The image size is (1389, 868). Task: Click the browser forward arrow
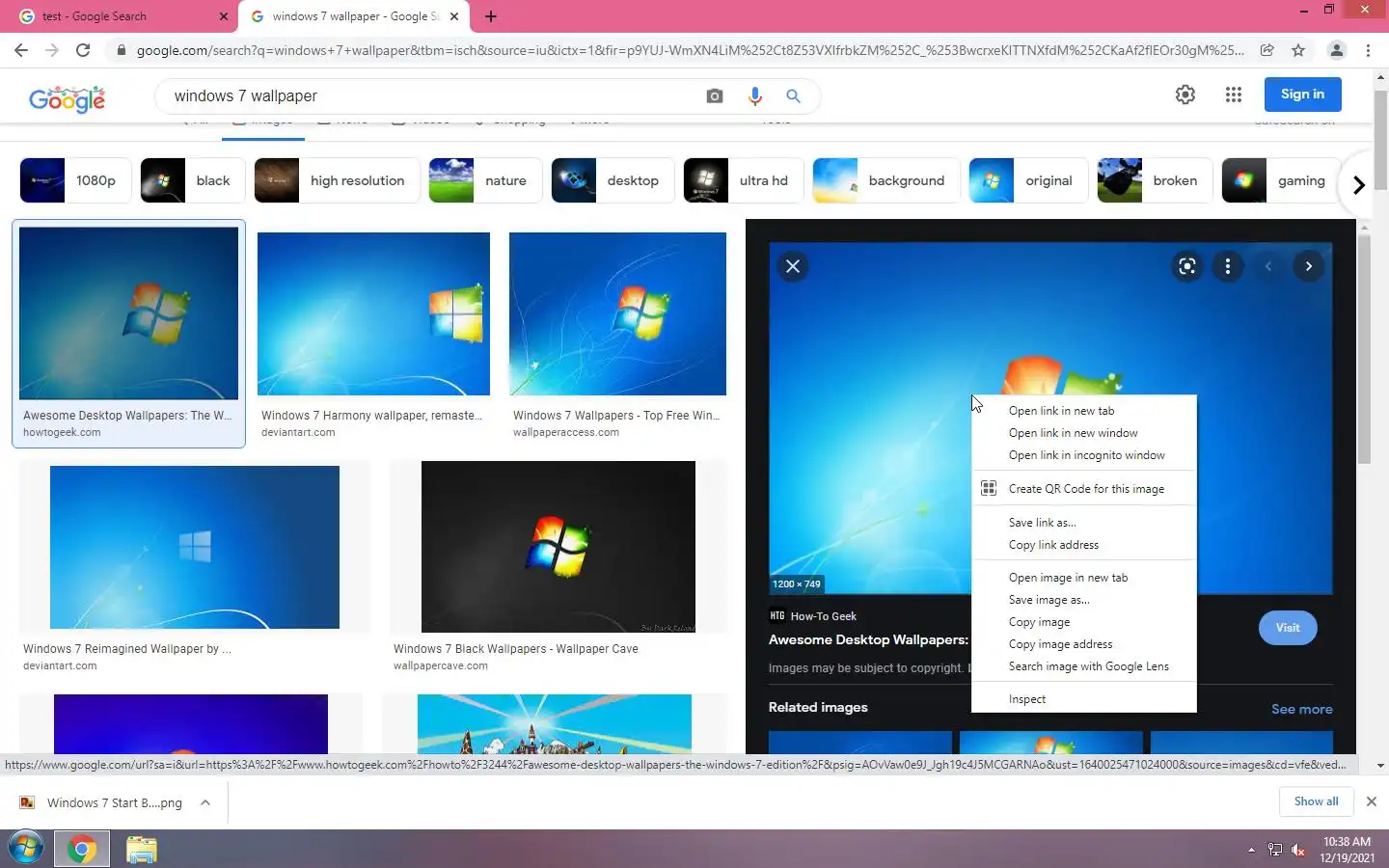click(x=52, y=50)
